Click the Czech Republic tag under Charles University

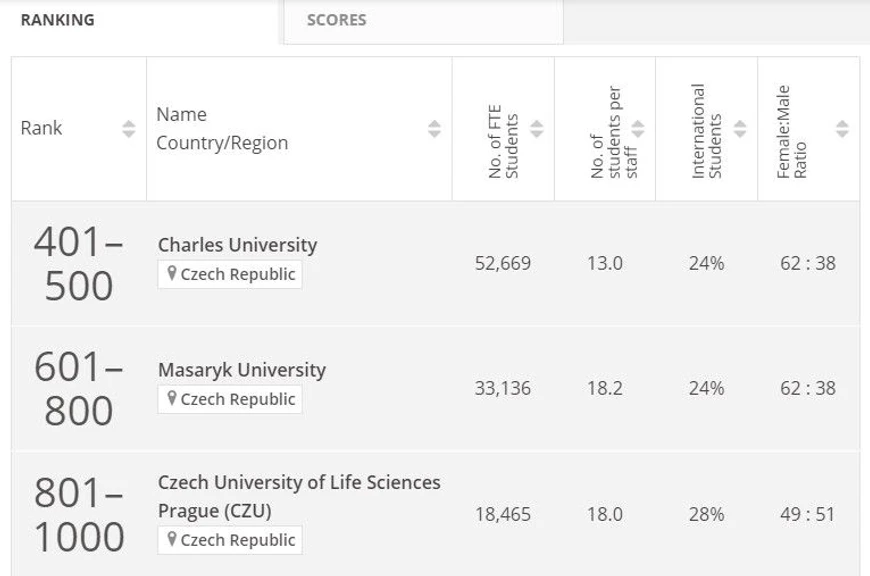pos(230,274)
